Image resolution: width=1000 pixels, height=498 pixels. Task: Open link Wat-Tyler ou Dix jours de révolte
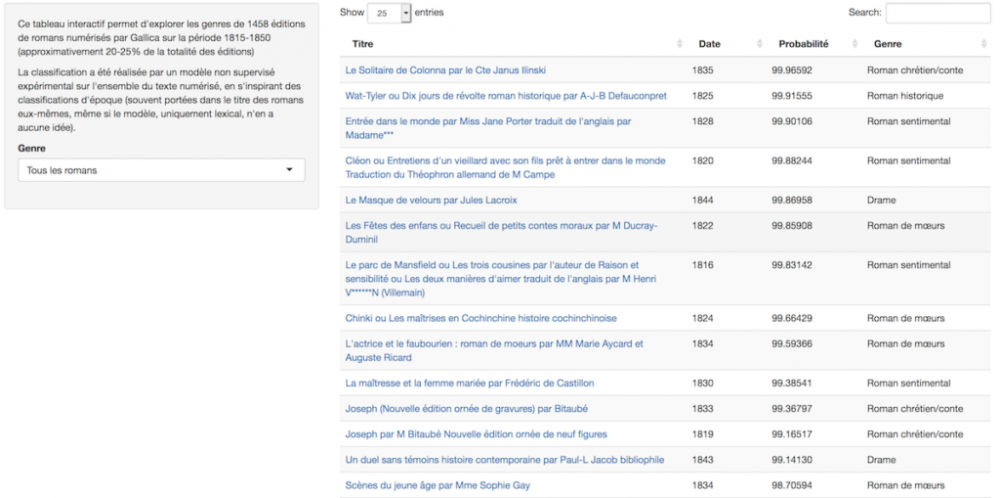(506, 96)
